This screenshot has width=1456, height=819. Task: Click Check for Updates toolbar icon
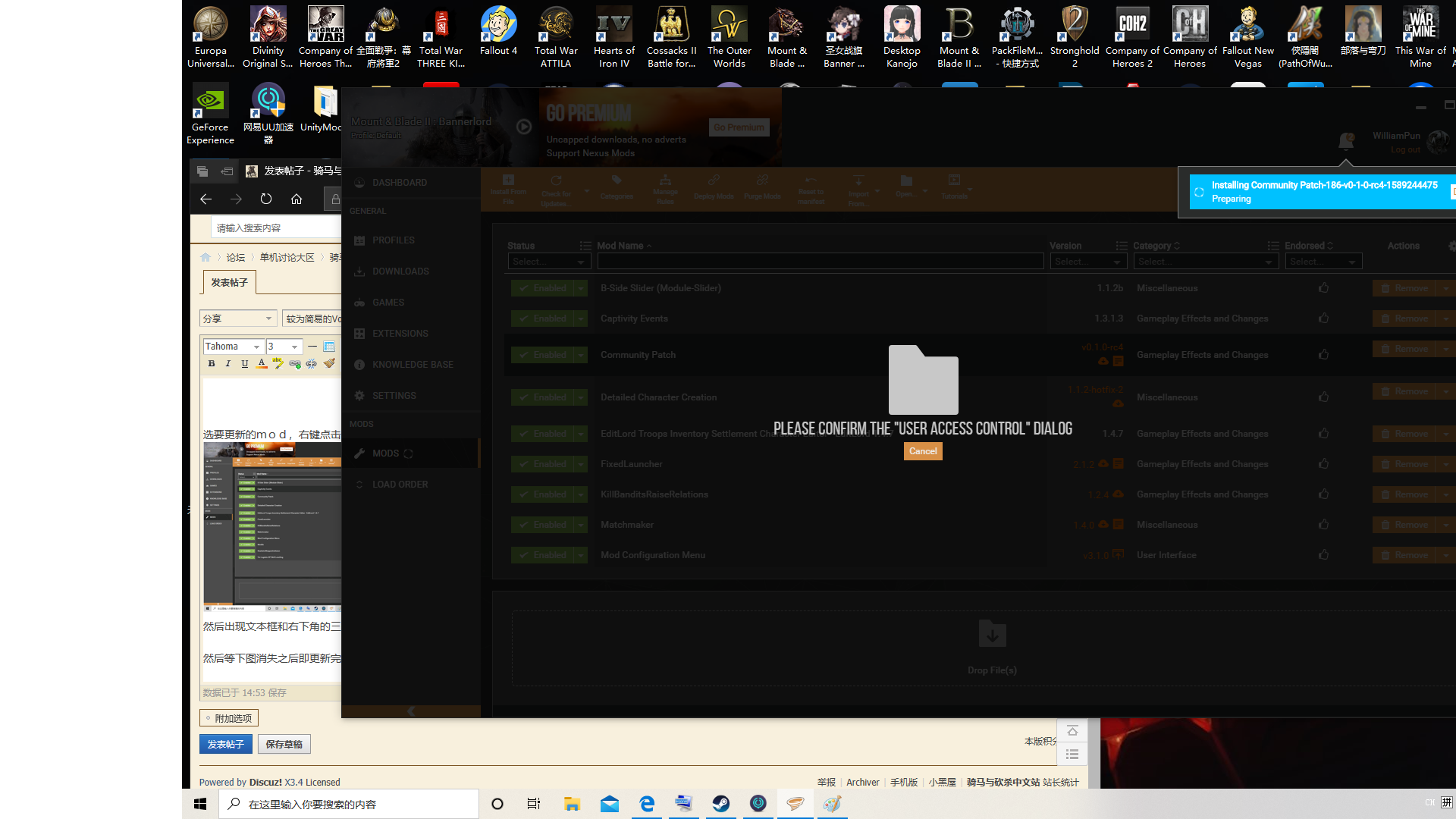click(556, 180)
